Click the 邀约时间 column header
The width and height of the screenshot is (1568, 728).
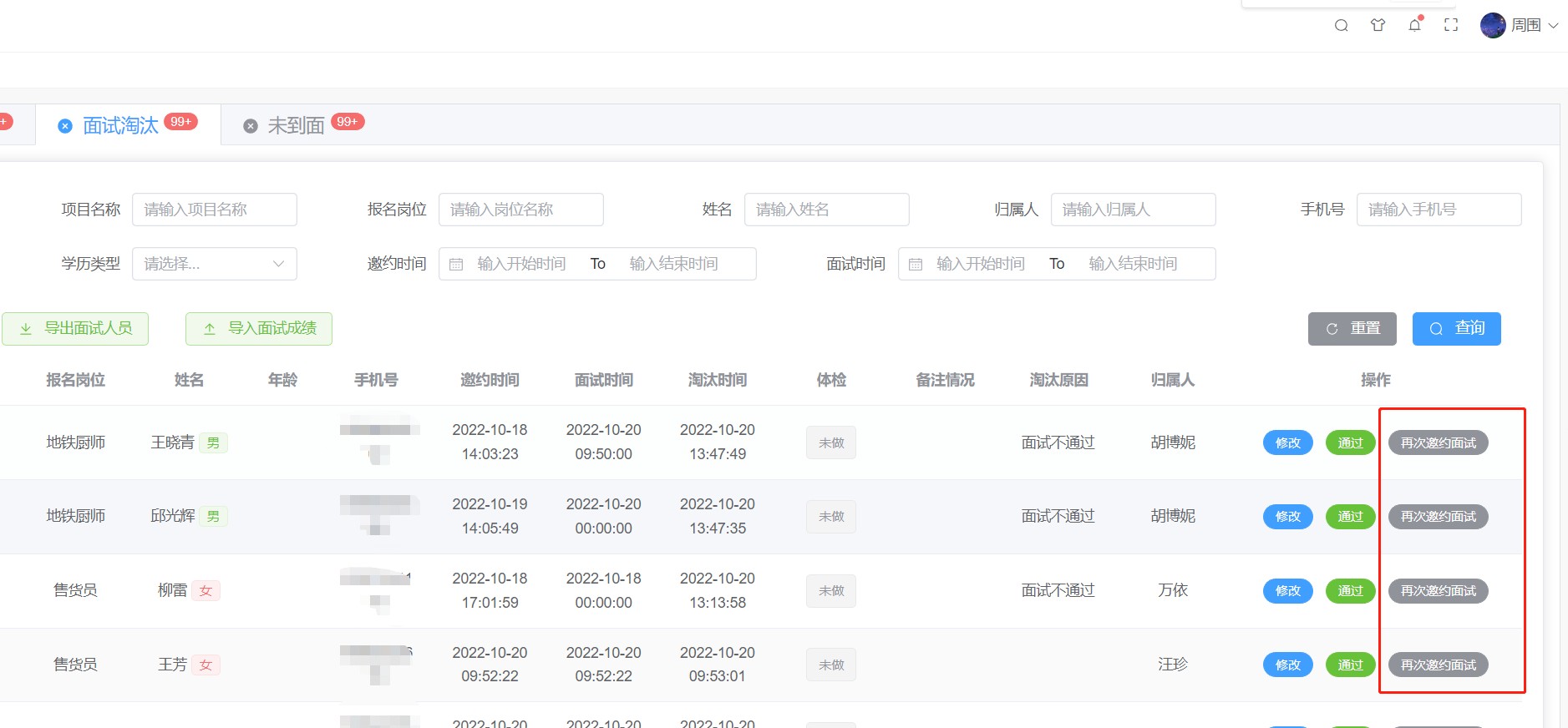point(490,381)
